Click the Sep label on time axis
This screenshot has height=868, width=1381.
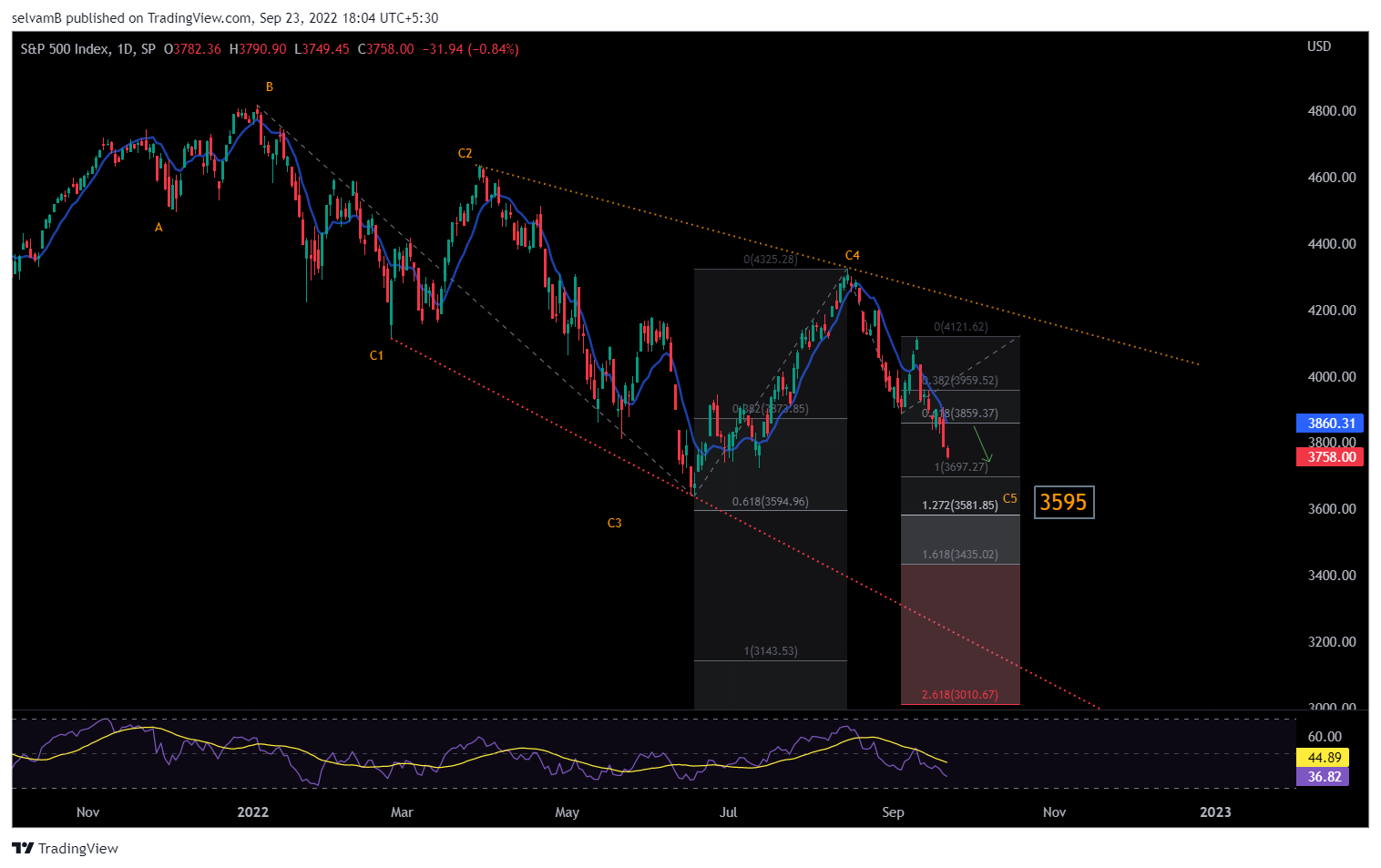tap(893, 812)
